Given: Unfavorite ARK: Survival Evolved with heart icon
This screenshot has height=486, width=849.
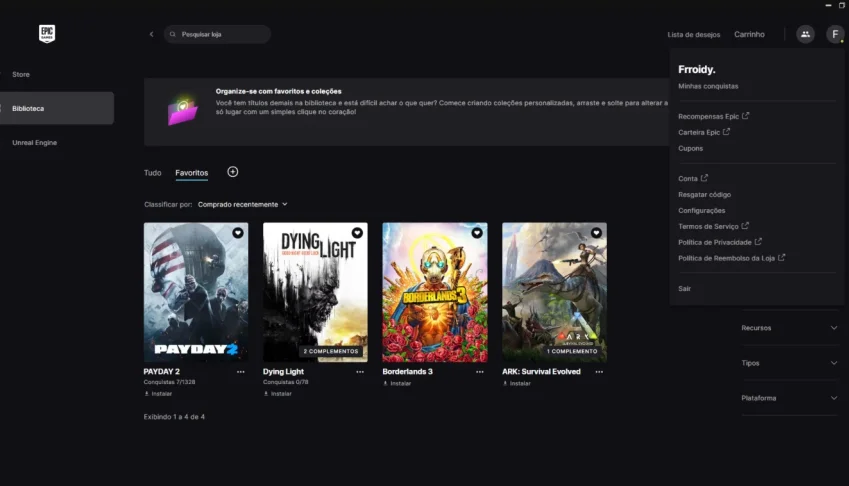Looking at the screenshot, I should tap(596, 233).
